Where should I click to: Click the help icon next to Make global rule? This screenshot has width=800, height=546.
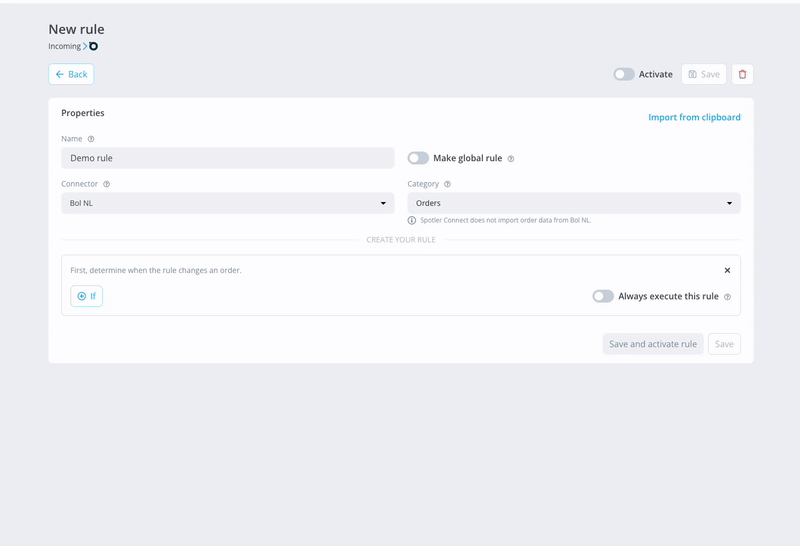[511, 159]
